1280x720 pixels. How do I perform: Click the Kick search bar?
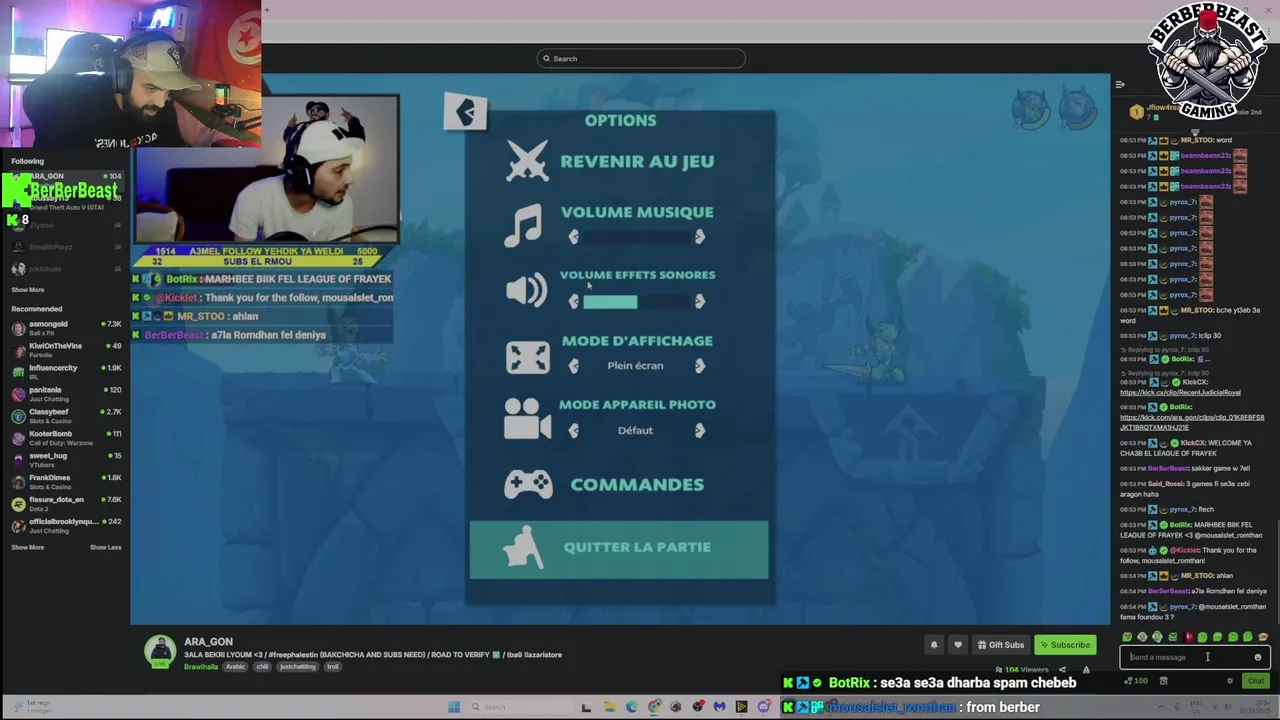pos(641,58)
